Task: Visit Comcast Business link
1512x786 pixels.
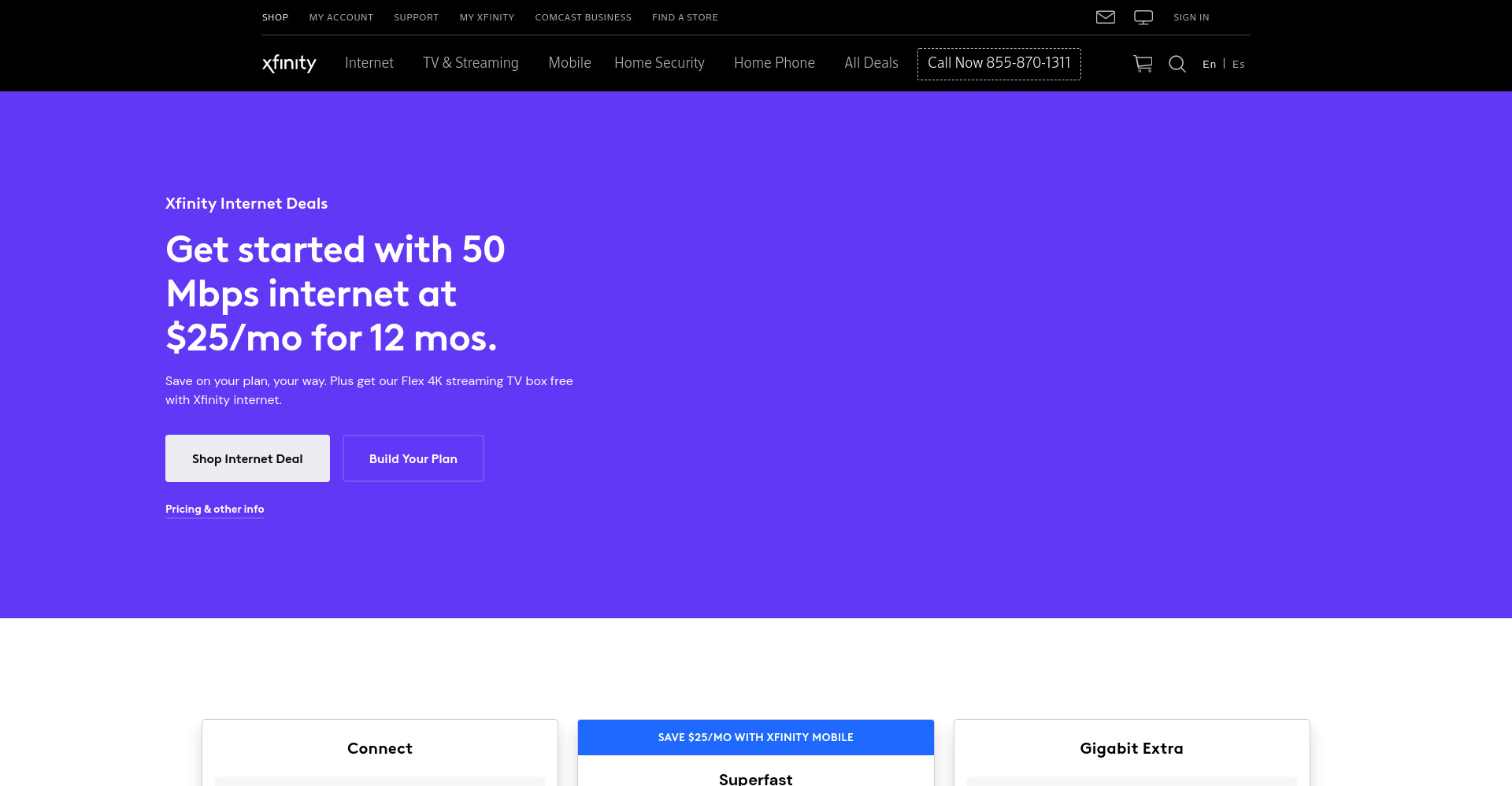Action: [x=583, y=17]
